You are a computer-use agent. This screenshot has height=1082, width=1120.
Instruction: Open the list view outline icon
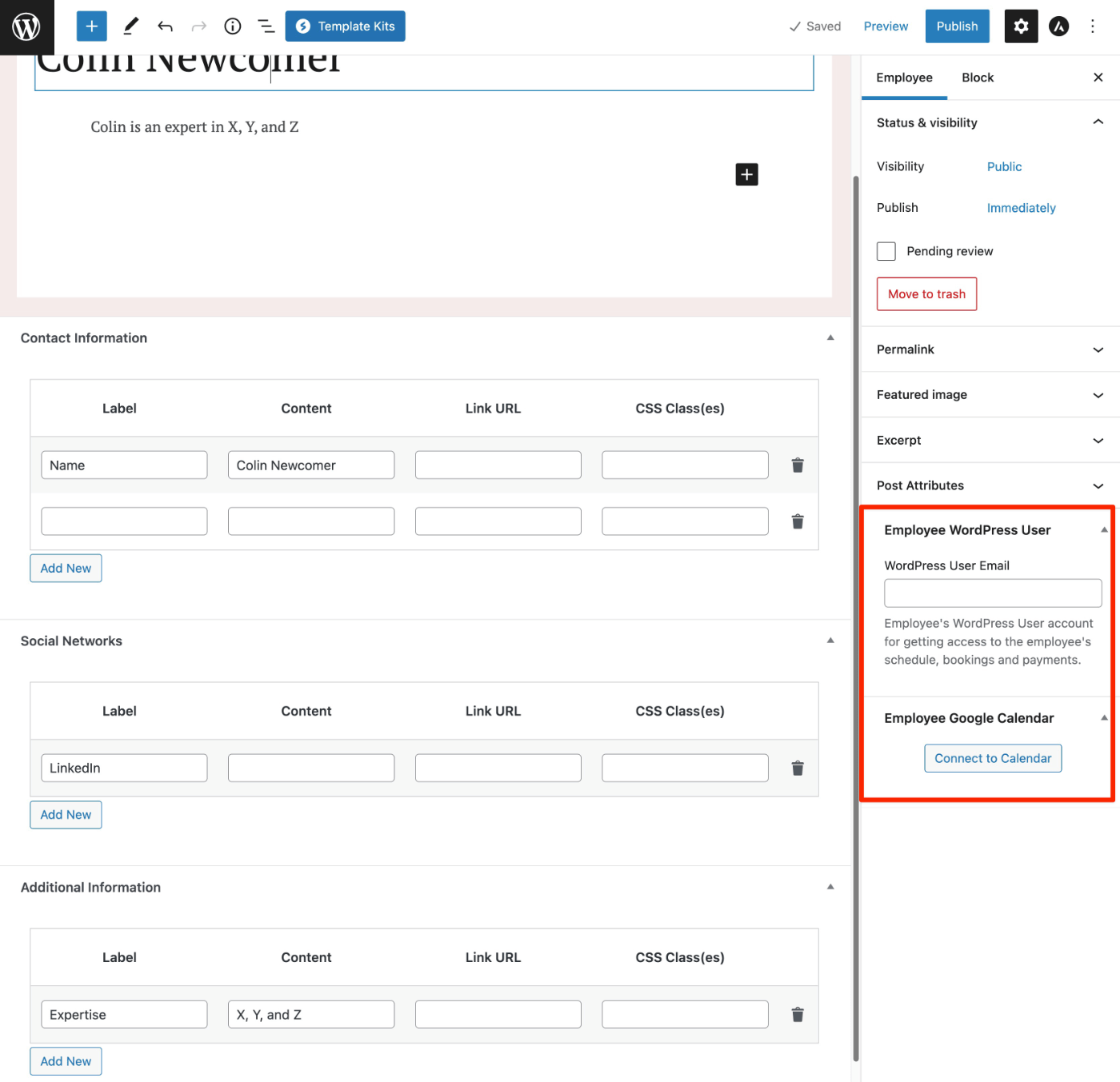tap(266, 26)
